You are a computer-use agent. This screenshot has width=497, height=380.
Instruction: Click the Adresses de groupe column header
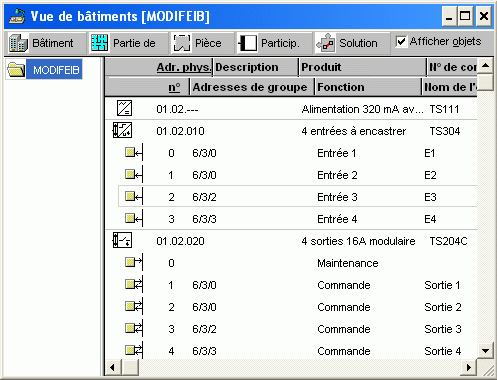point(252,87)
